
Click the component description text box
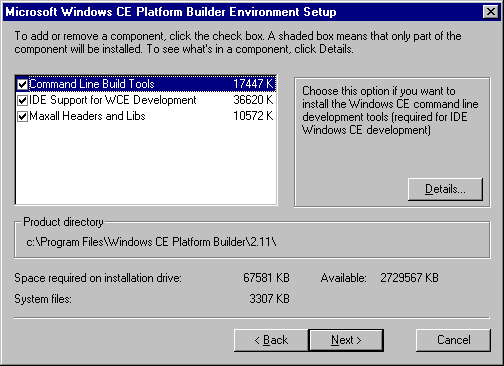point(390,110)
